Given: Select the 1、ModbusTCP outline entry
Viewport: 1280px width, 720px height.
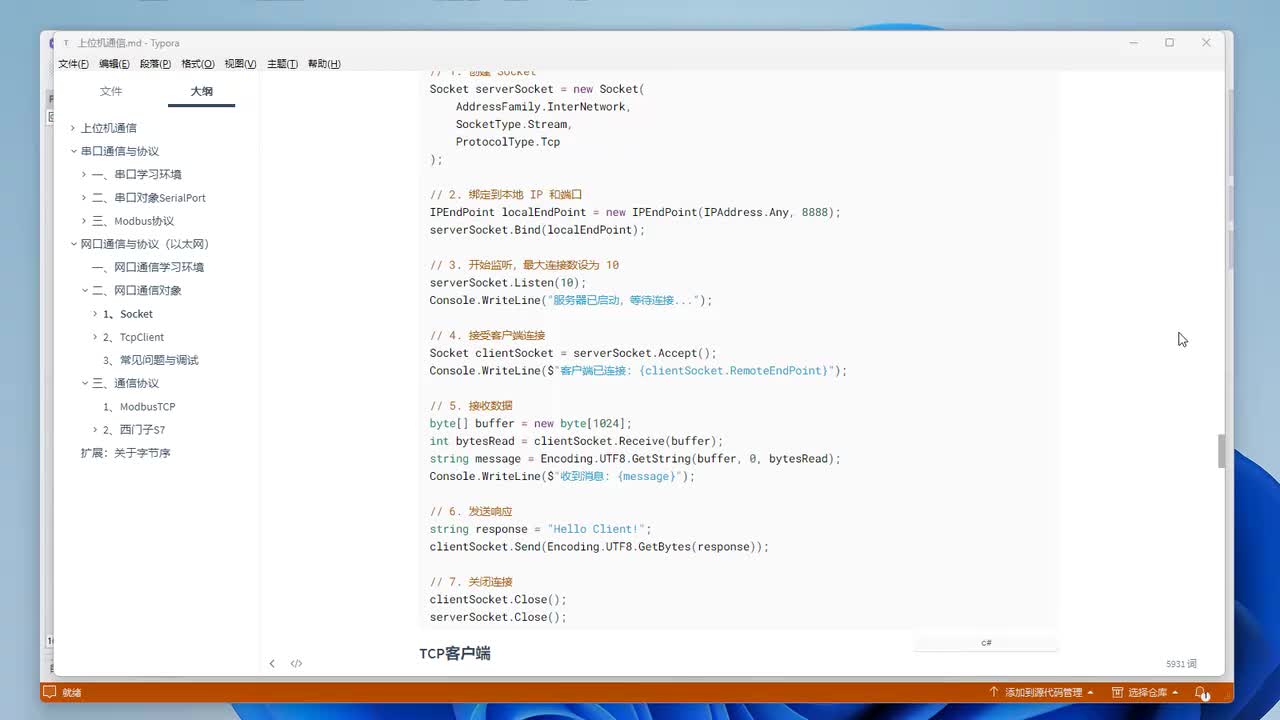Looking at the screenshot, I should (x=139, y=407).
